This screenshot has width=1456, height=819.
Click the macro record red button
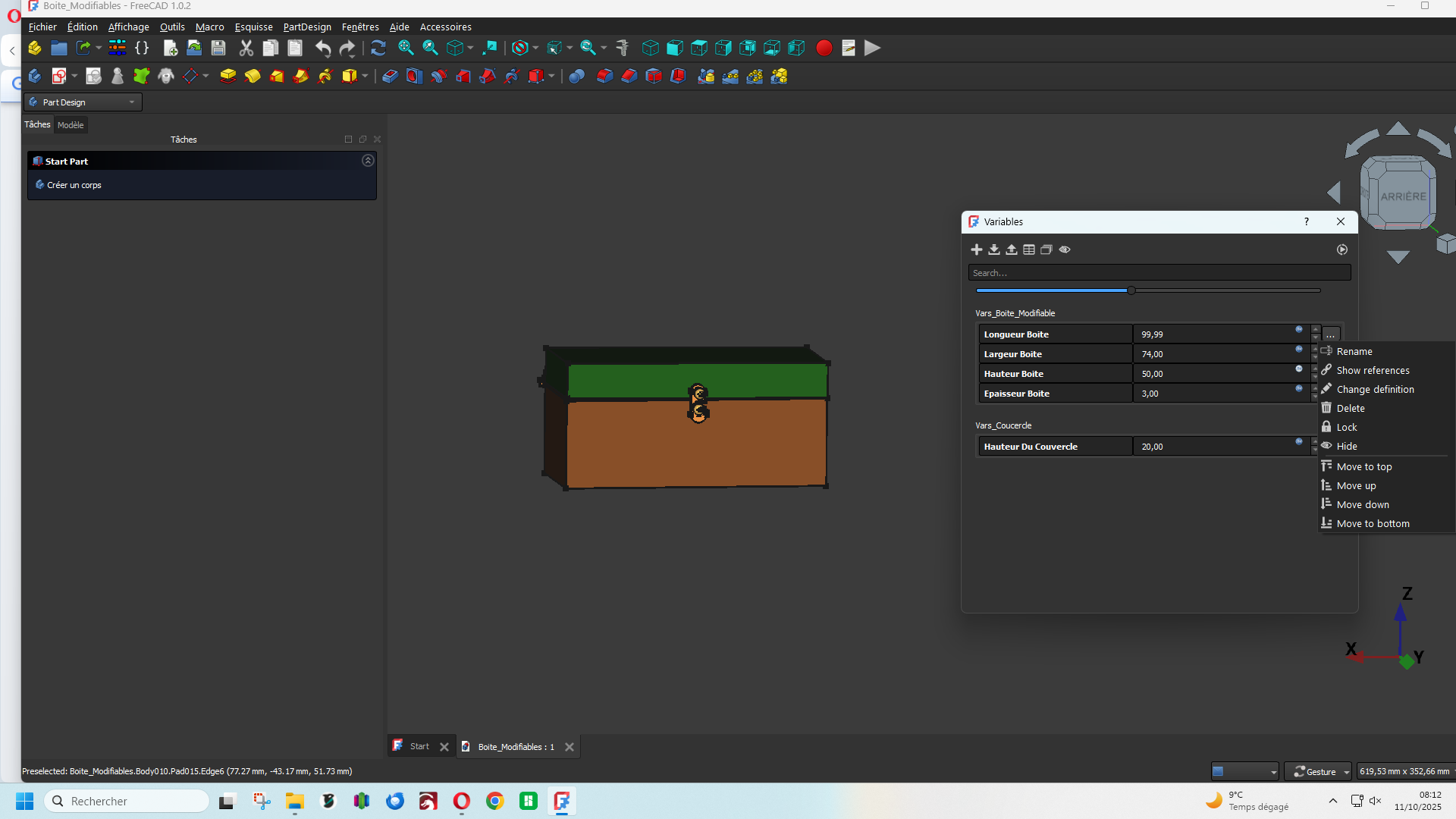(x=824, y=49)
